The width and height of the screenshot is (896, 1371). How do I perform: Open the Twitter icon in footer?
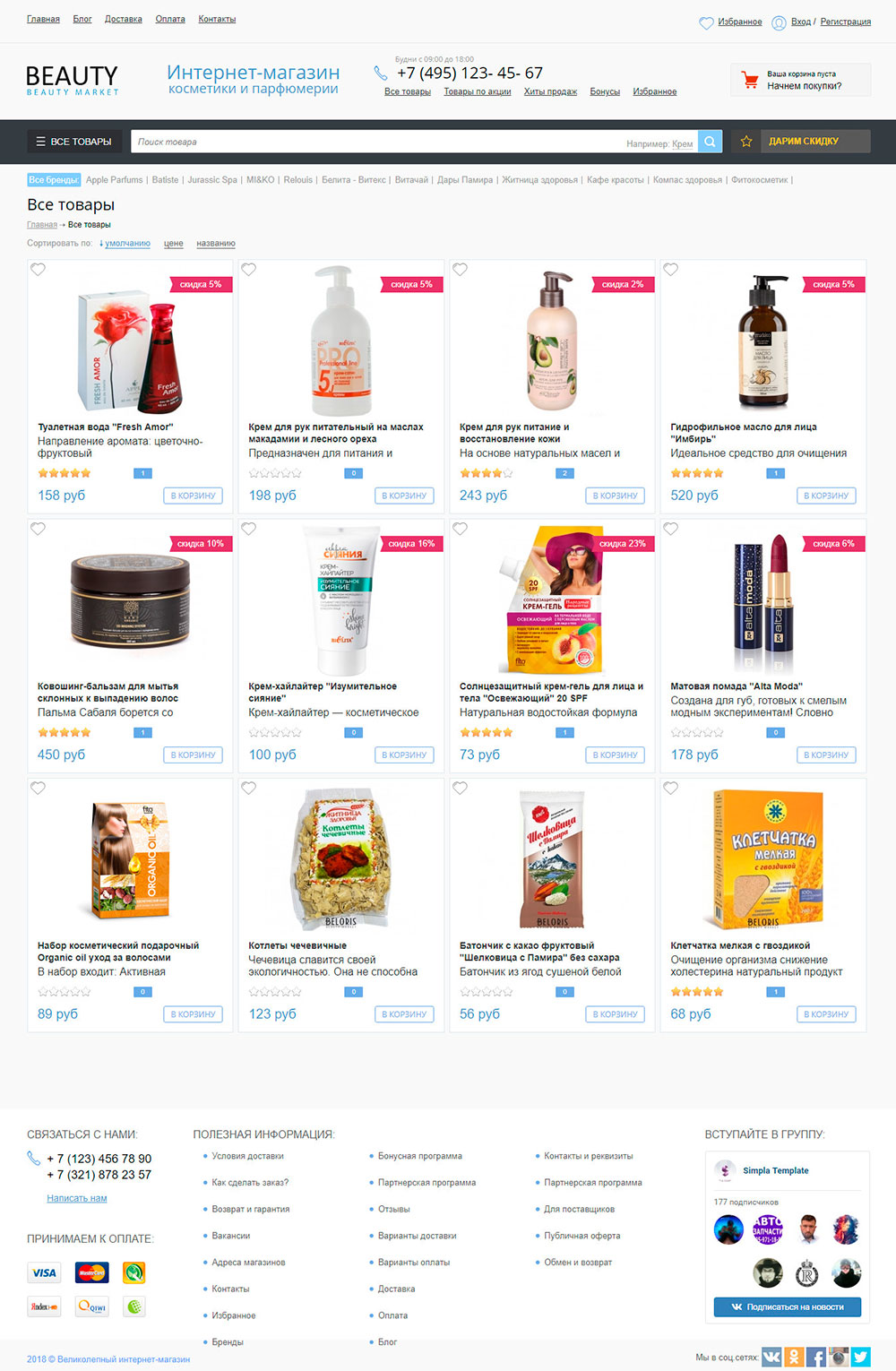[861, 1357]
